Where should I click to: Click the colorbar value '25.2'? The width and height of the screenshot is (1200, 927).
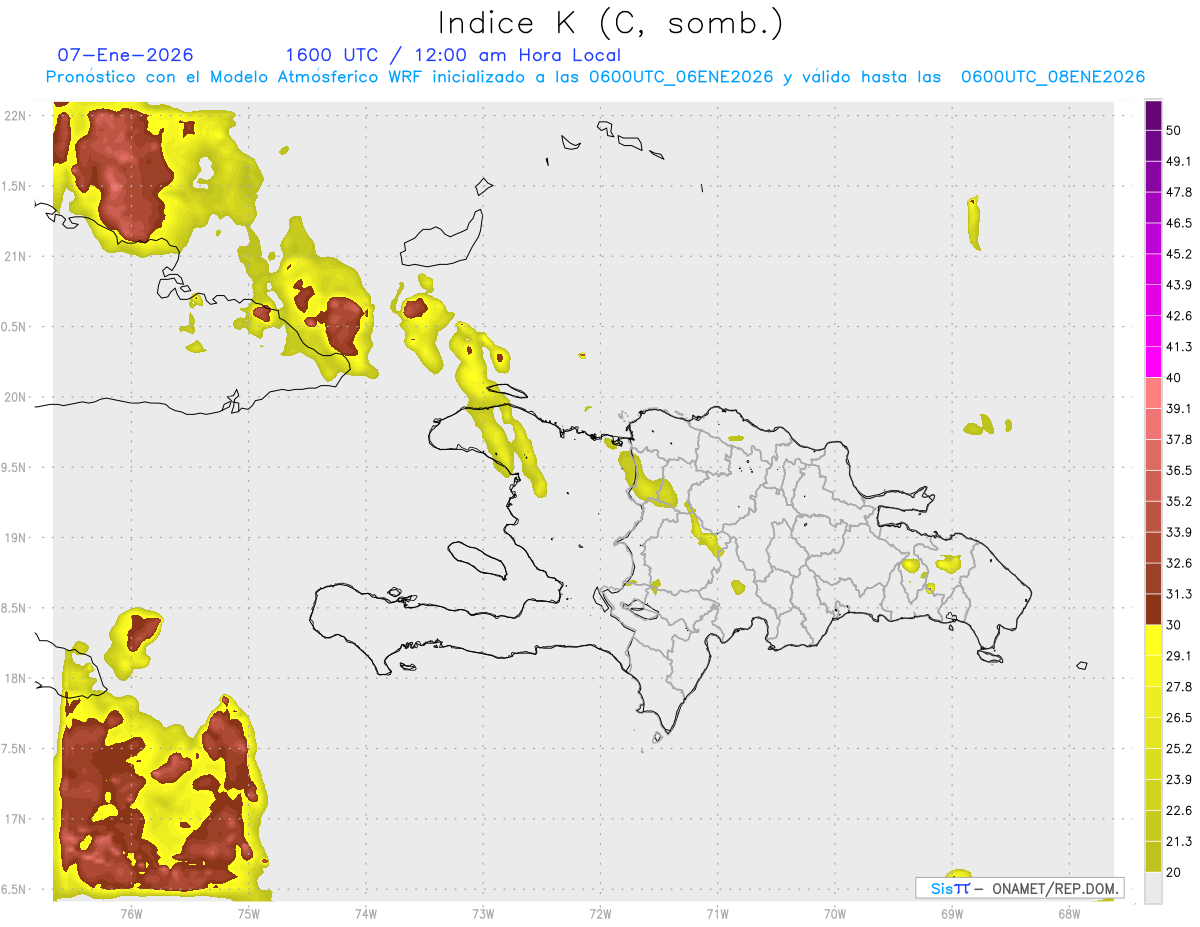pyautogui.click(x=1180, y=749)
